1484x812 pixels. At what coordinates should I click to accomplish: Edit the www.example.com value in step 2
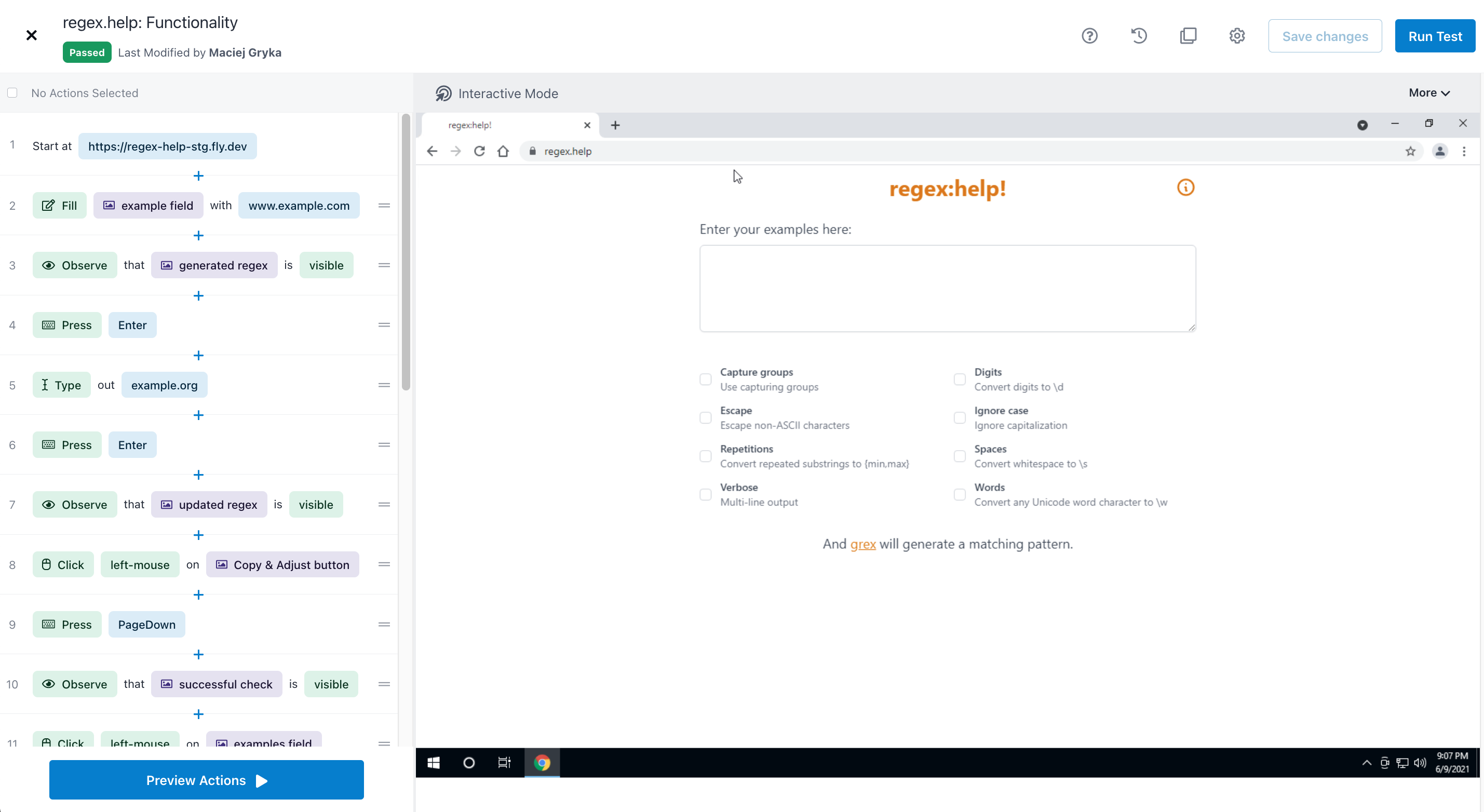pos(299,206)
